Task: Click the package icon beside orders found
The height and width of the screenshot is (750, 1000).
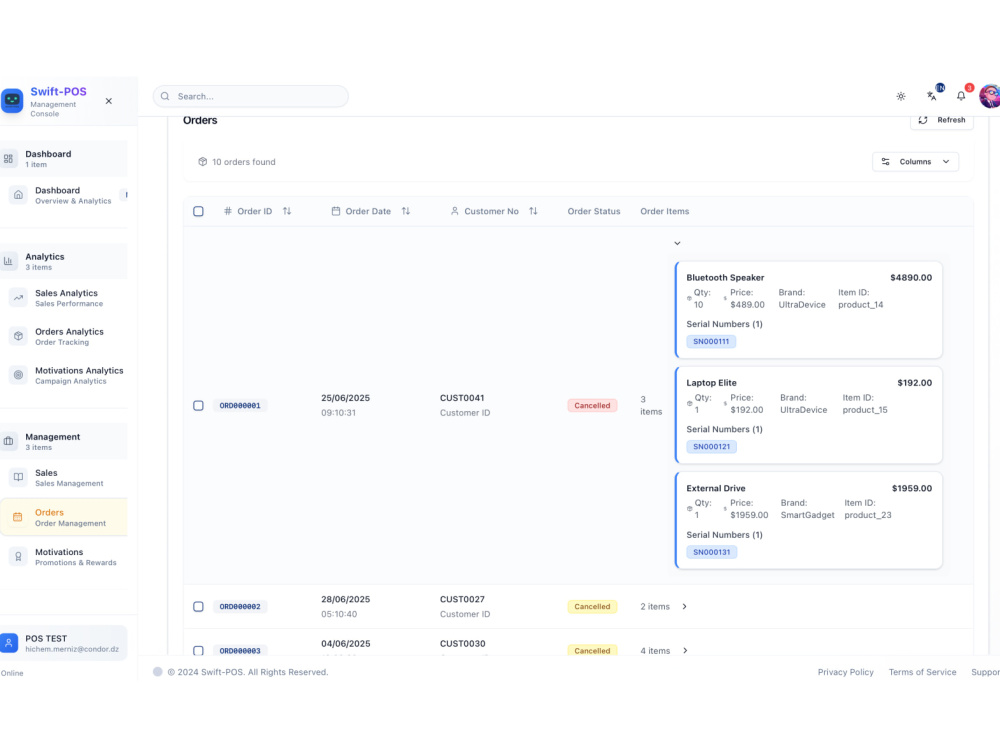Action: pos(202,162)
